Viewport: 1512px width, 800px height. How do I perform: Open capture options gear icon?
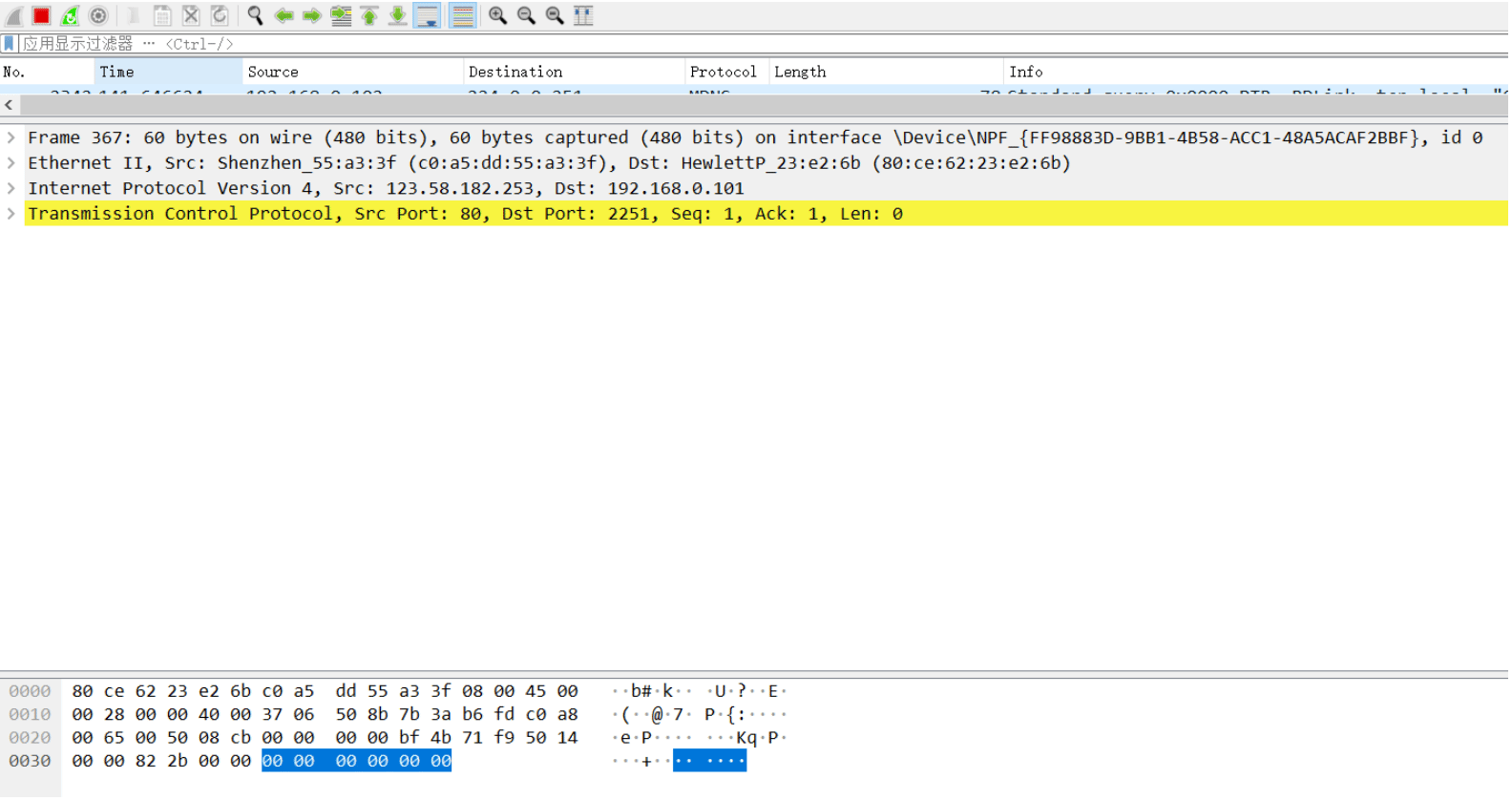point(98,15)
